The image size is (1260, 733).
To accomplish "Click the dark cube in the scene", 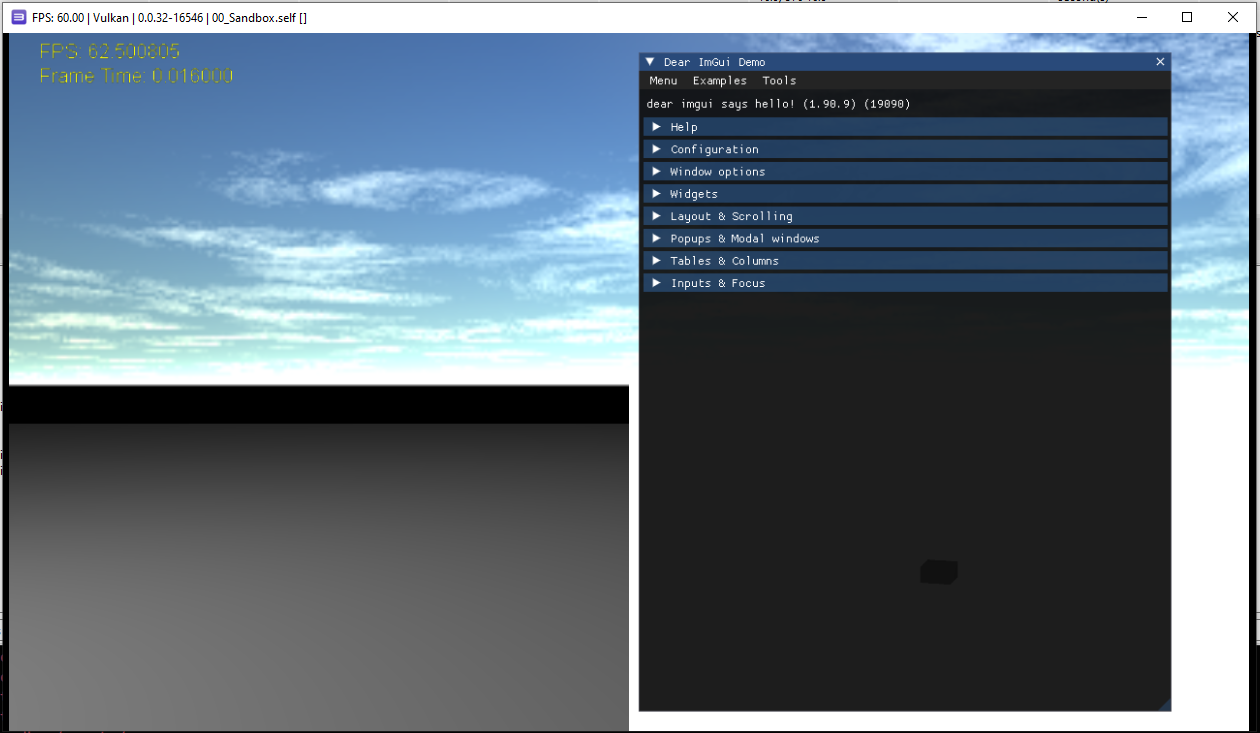I will pos(938,572).
